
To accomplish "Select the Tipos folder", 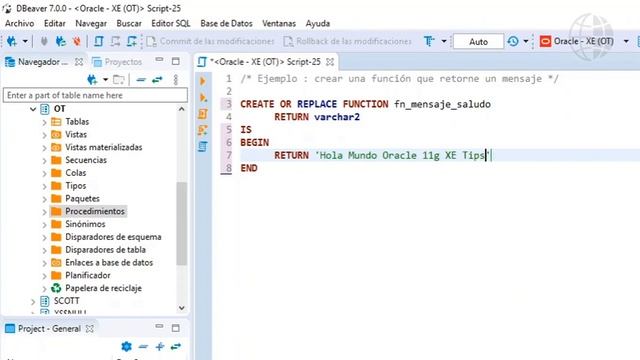I will click(x=76, y=186).
